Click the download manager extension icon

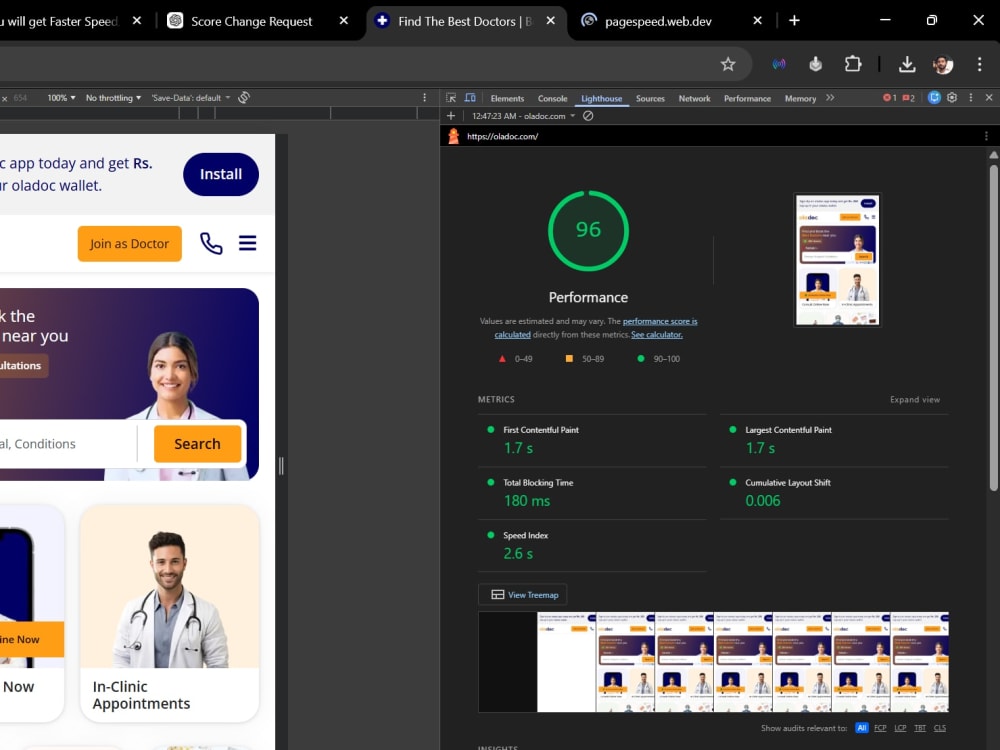(815, 64)
